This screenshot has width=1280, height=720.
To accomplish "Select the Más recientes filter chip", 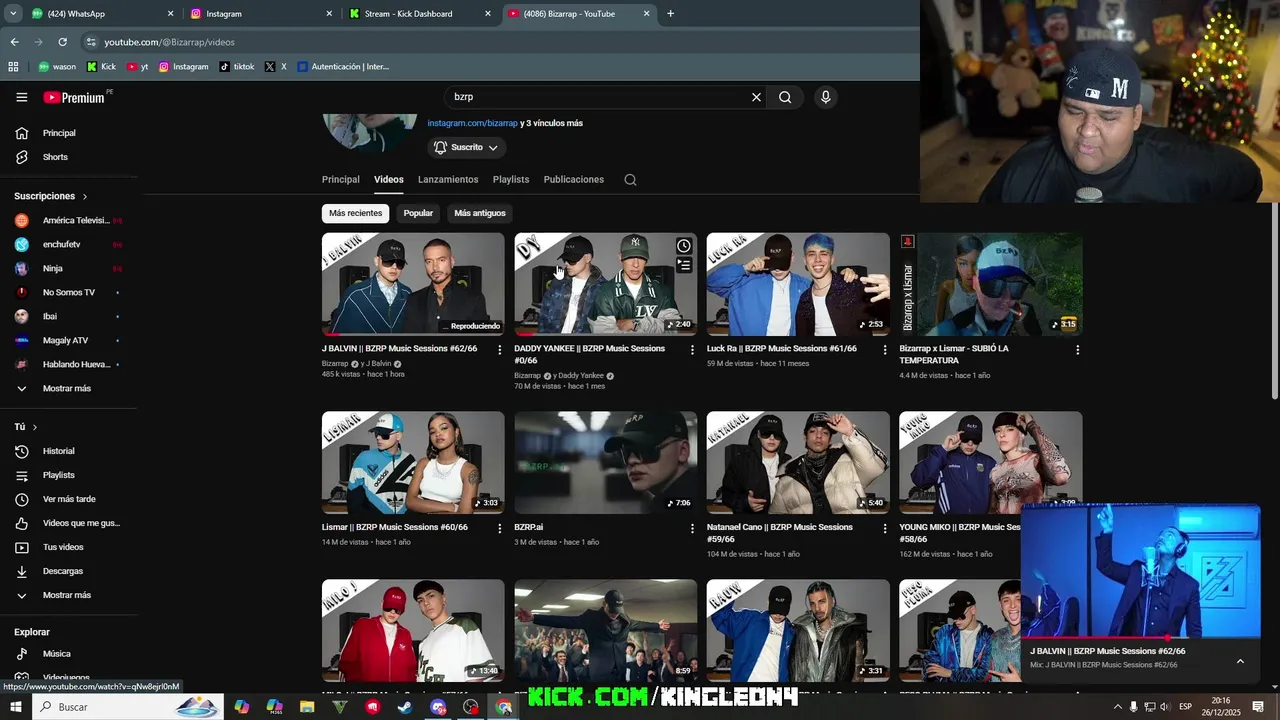I will pyautogui.click(x=355, y=213).
